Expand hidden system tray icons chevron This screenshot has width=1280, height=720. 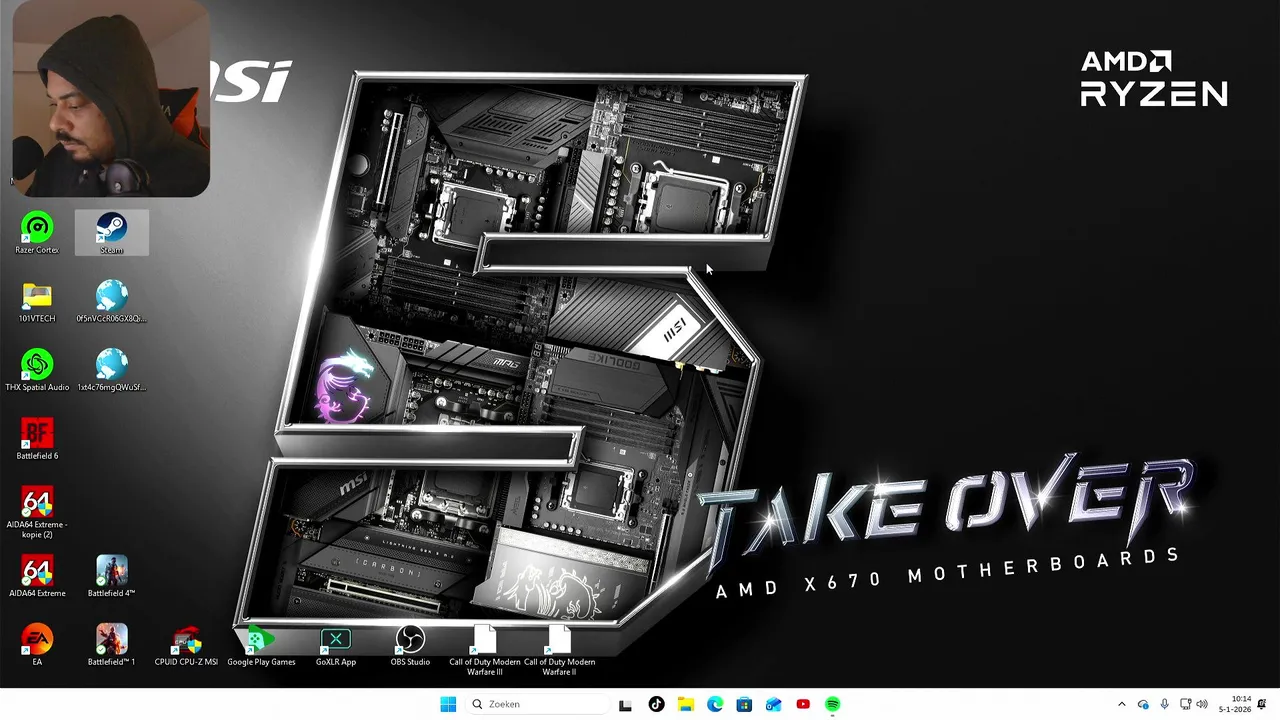(x=1121, y=704)
